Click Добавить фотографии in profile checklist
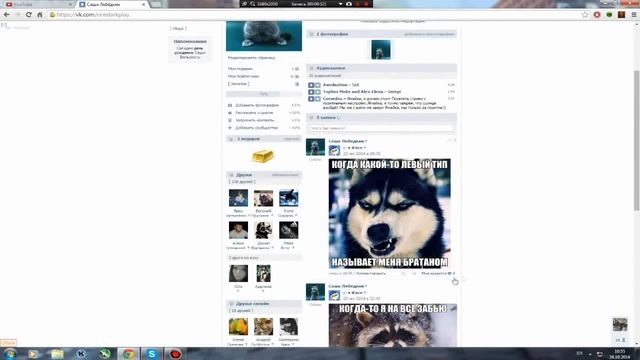 pos(257,105)
